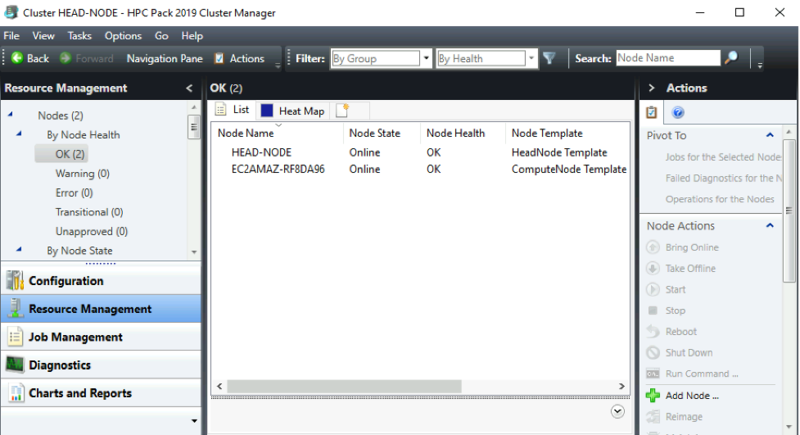
Task: Click the Back arrow icon
Action: pos(17,58)
